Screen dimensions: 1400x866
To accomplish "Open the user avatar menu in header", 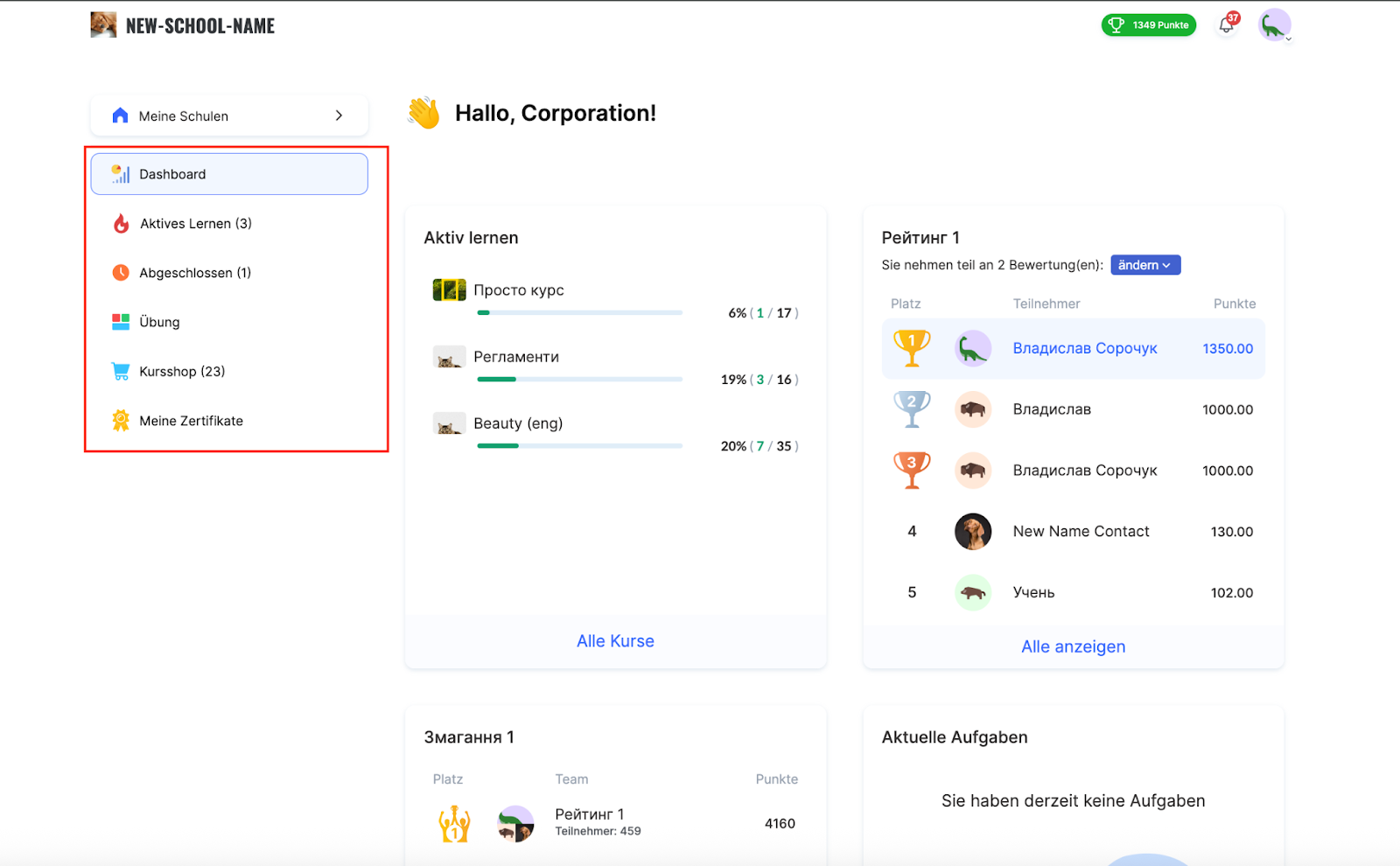I will pyautogui.click(x=1275, y=25).
